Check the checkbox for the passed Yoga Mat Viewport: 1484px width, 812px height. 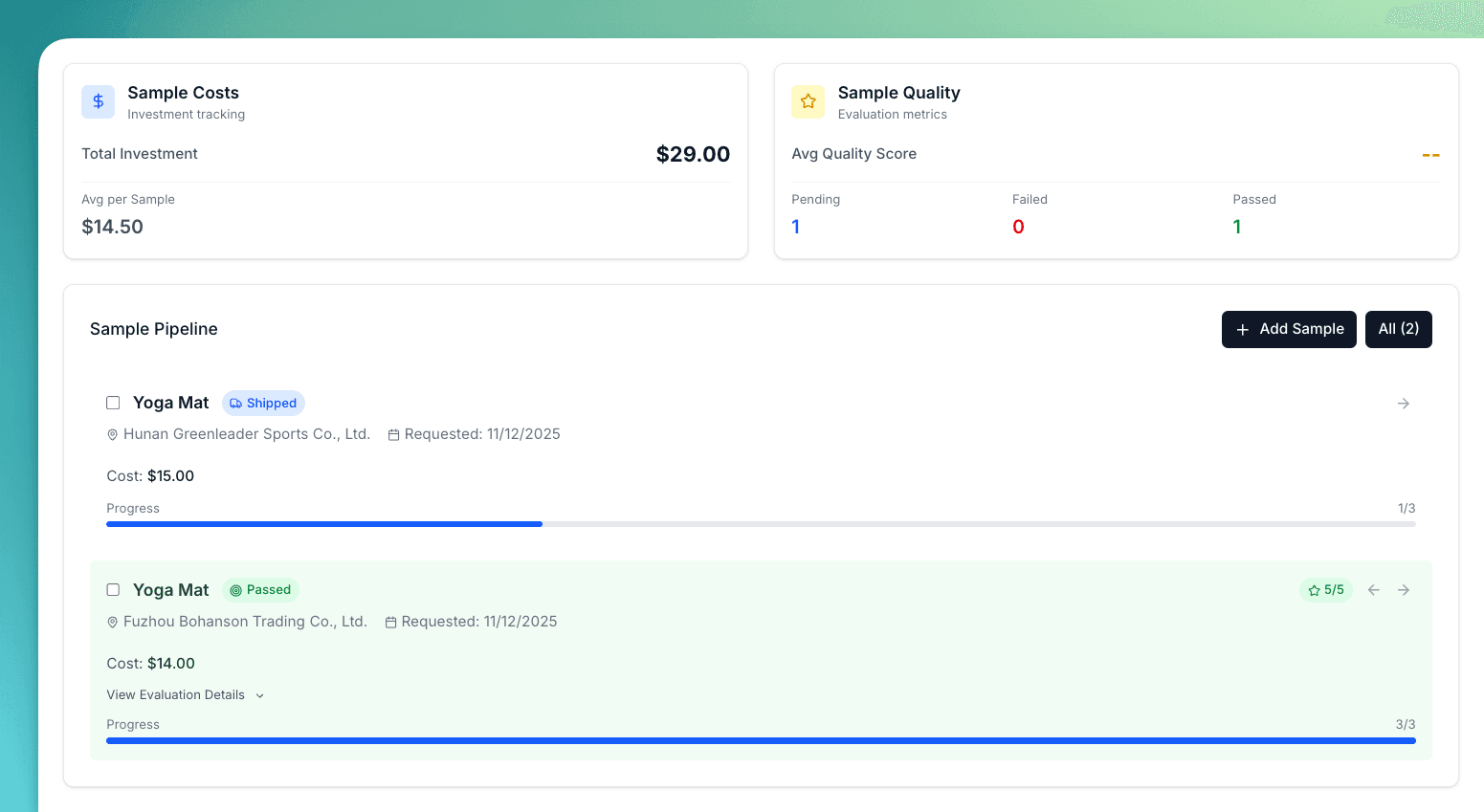[x=113, y=590]
